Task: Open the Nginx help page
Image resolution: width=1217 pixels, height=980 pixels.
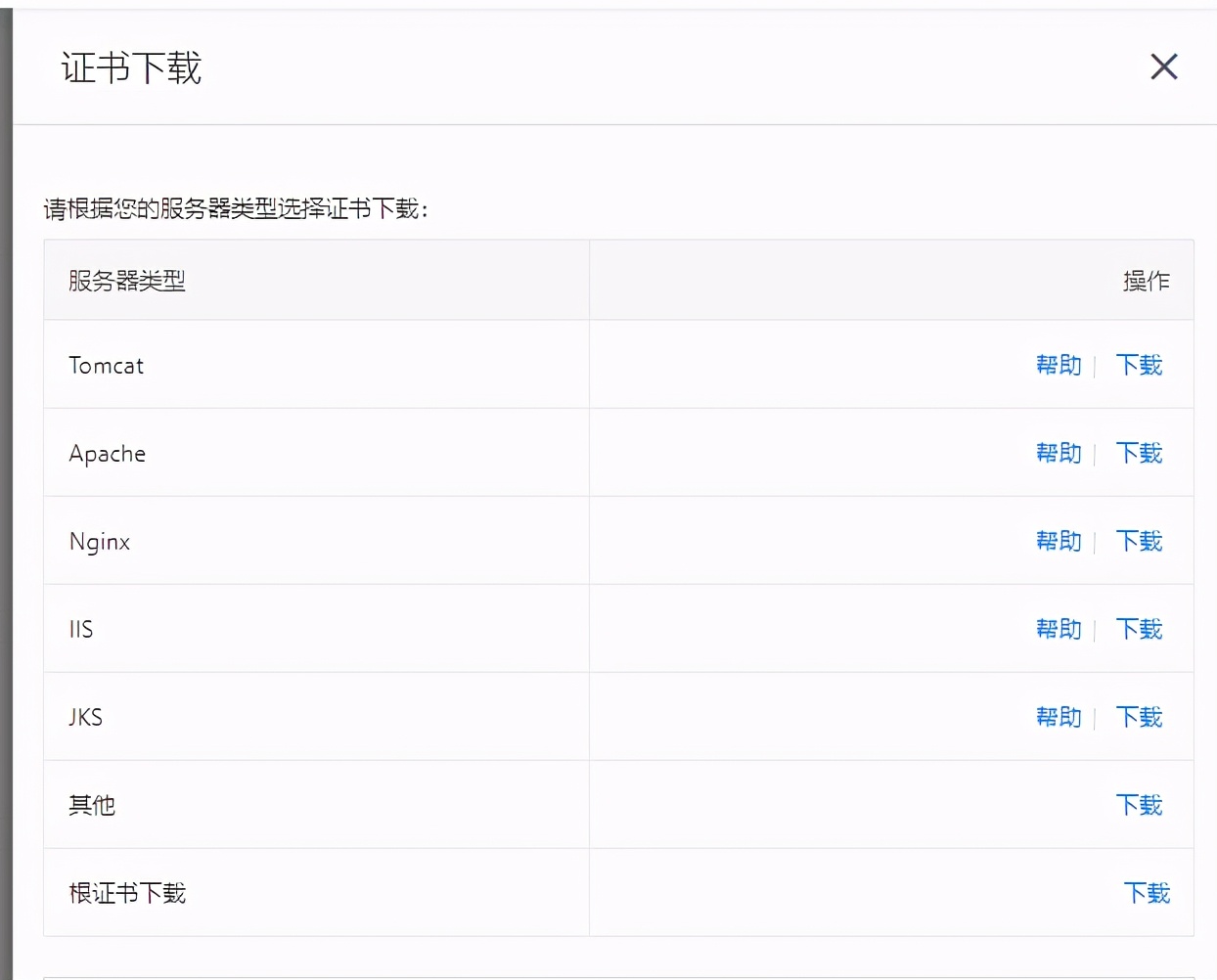Action: click(1059, 541)
